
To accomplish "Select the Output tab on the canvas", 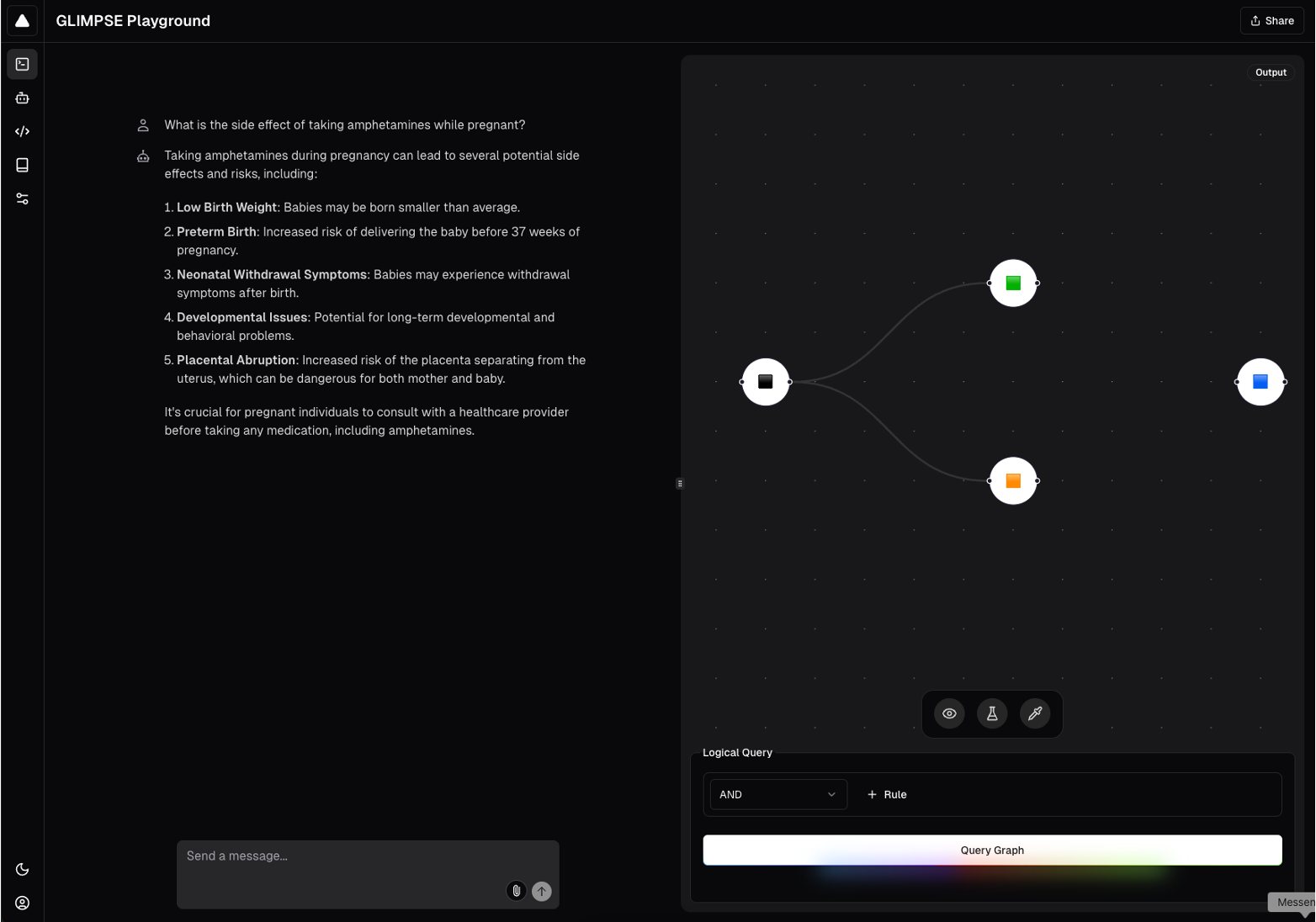I will pos(1271,72).
